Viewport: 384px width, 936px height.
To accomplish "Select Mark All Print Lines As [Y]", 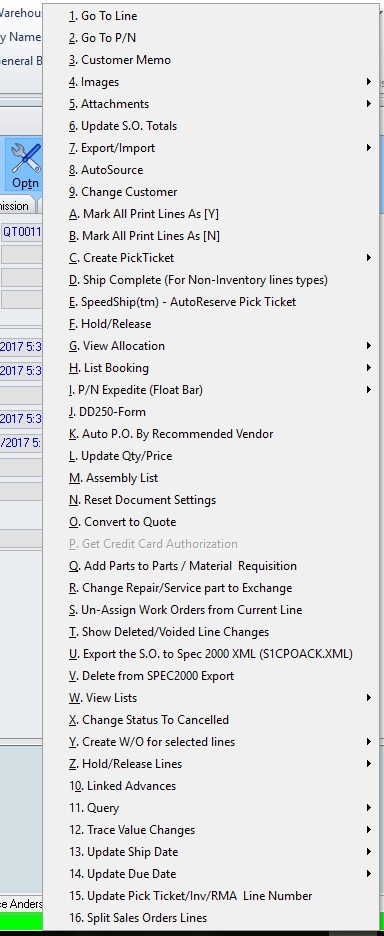I will click(x=210, y=214).
